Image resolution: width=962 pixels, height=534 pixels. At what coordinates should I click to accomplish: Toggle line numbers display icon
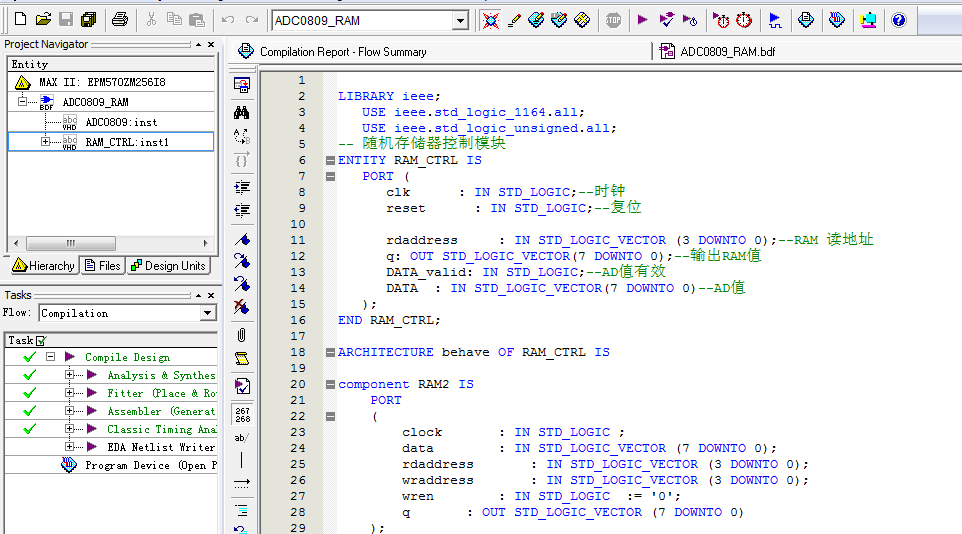[241, 412]
